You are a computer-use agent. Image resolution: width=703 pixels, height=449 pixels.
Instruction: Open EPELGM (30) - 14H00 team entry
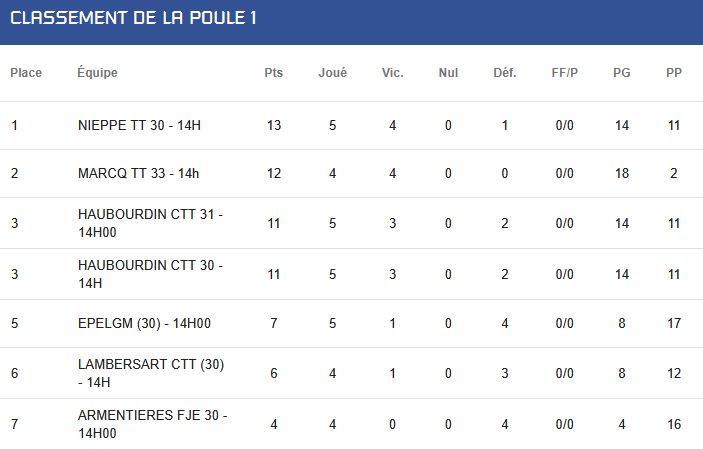[x=144, y=323]
